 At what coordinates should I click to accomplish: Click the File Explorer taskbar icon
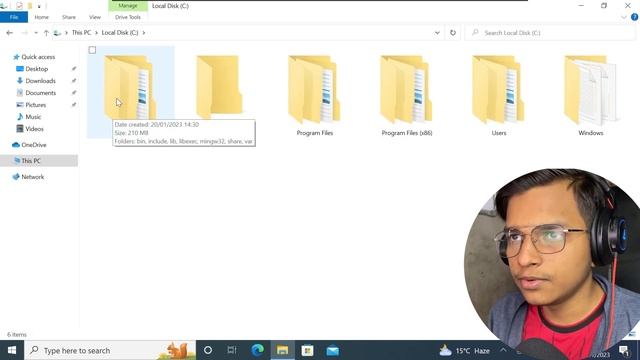pos(282,350)
